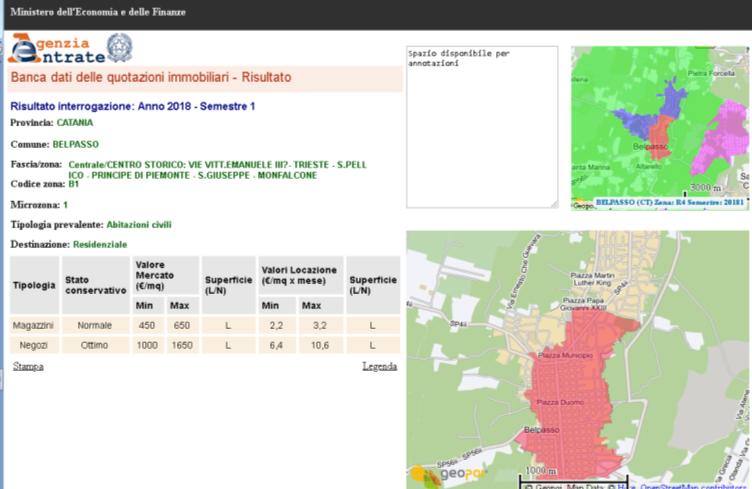The image size is (752, 489).
Task: Click Piazza Municipio on the large map
Action: [565, 355]
